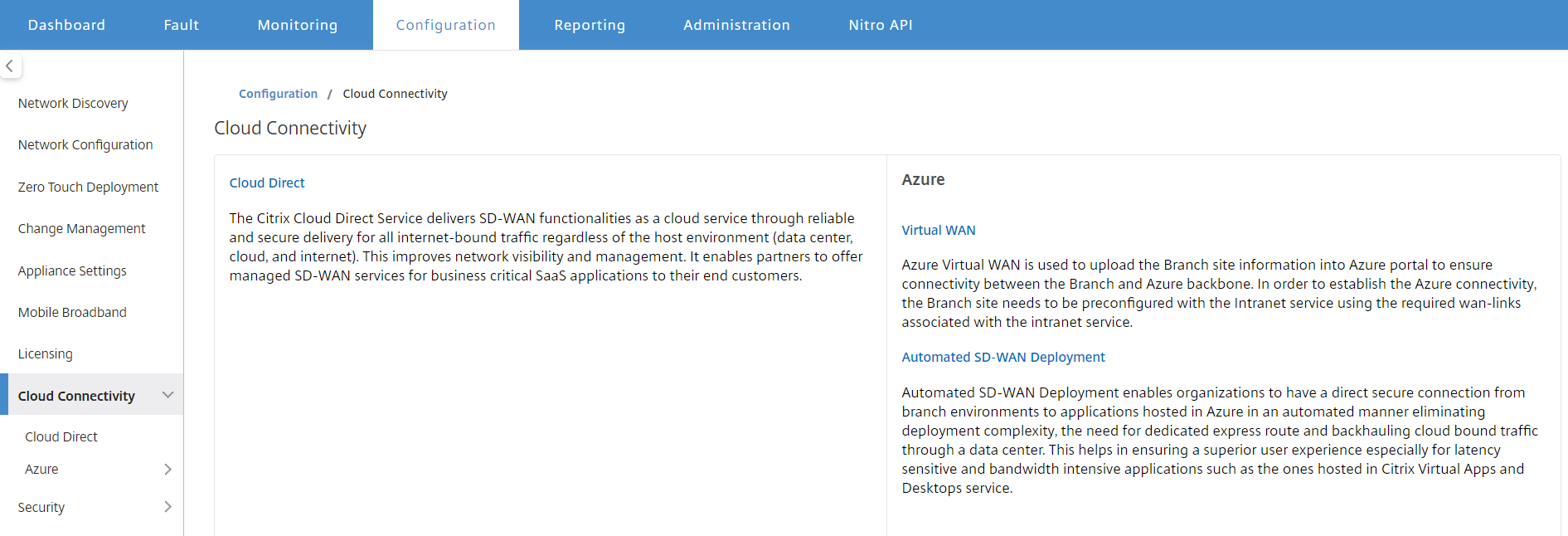Open Security in the sidebar
This screenshot has width=1568, height=536.
click(x=41, y=507)
